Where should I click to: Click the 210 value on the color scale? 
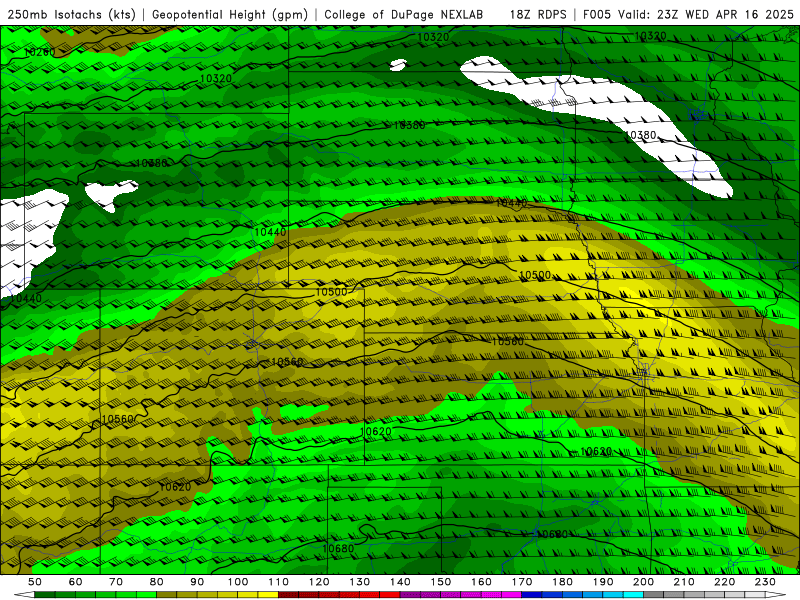[684, 582]
